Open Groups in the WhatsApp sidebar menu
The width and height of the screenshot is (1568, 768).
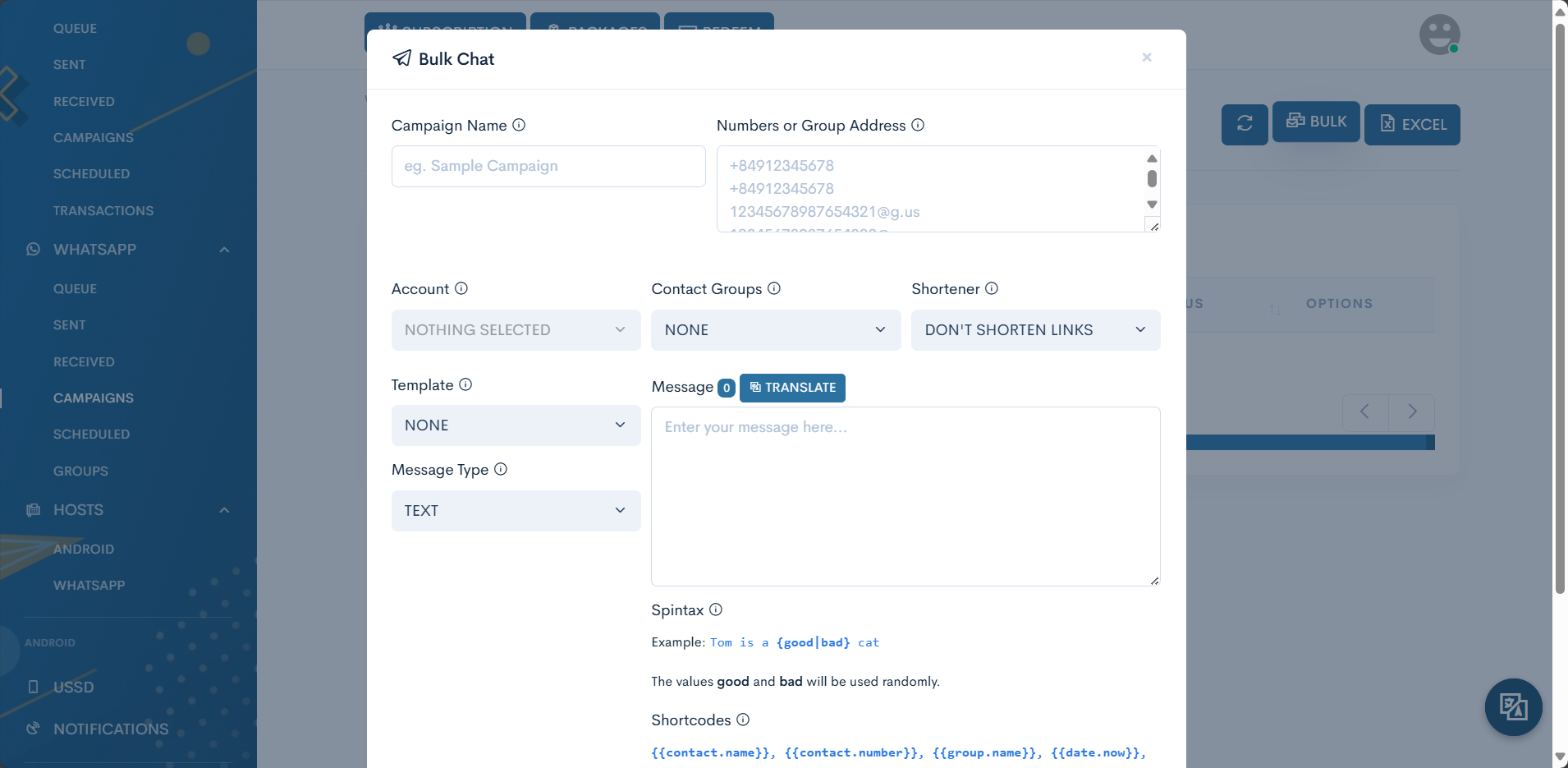click(80, 471)
